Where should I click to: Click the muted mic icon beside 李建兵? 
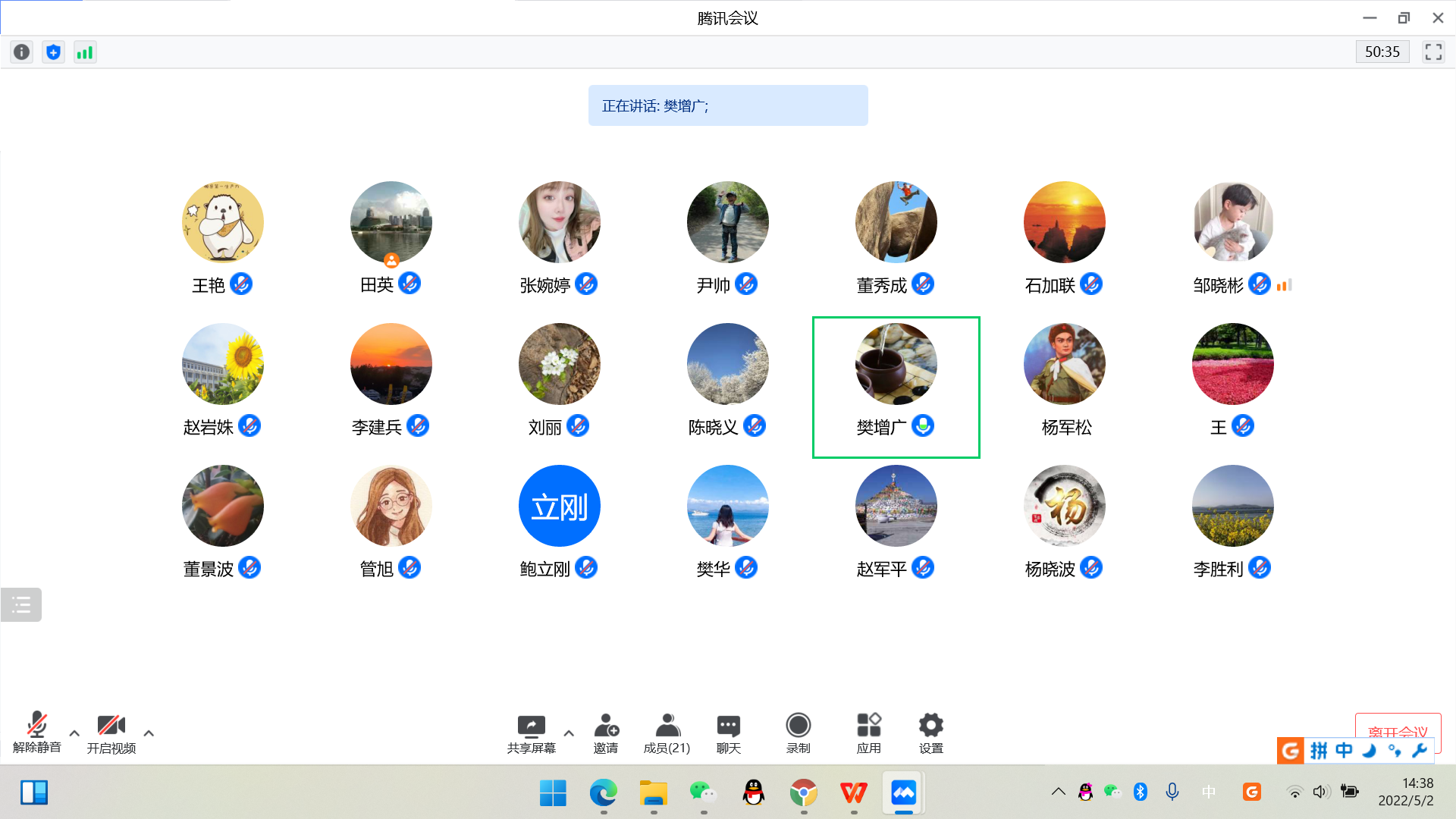[418, 426]
